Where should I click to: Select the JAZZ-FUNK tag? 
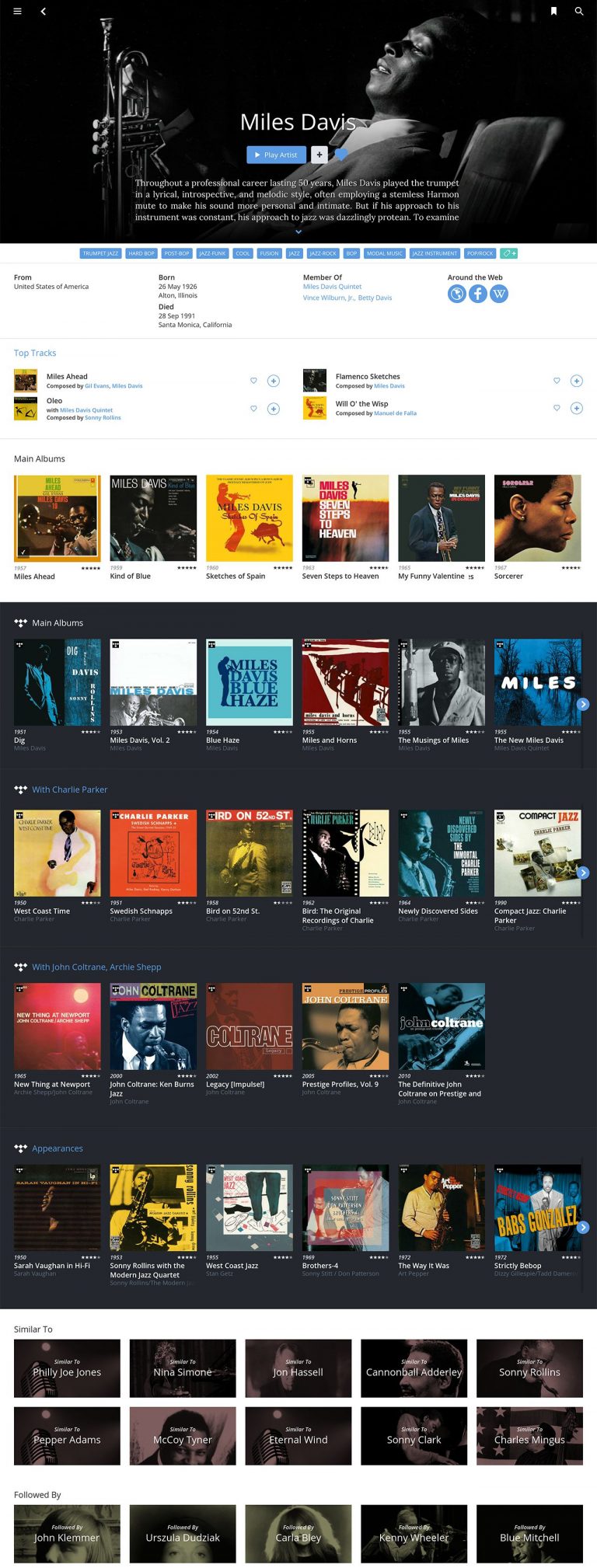(212, 253)
